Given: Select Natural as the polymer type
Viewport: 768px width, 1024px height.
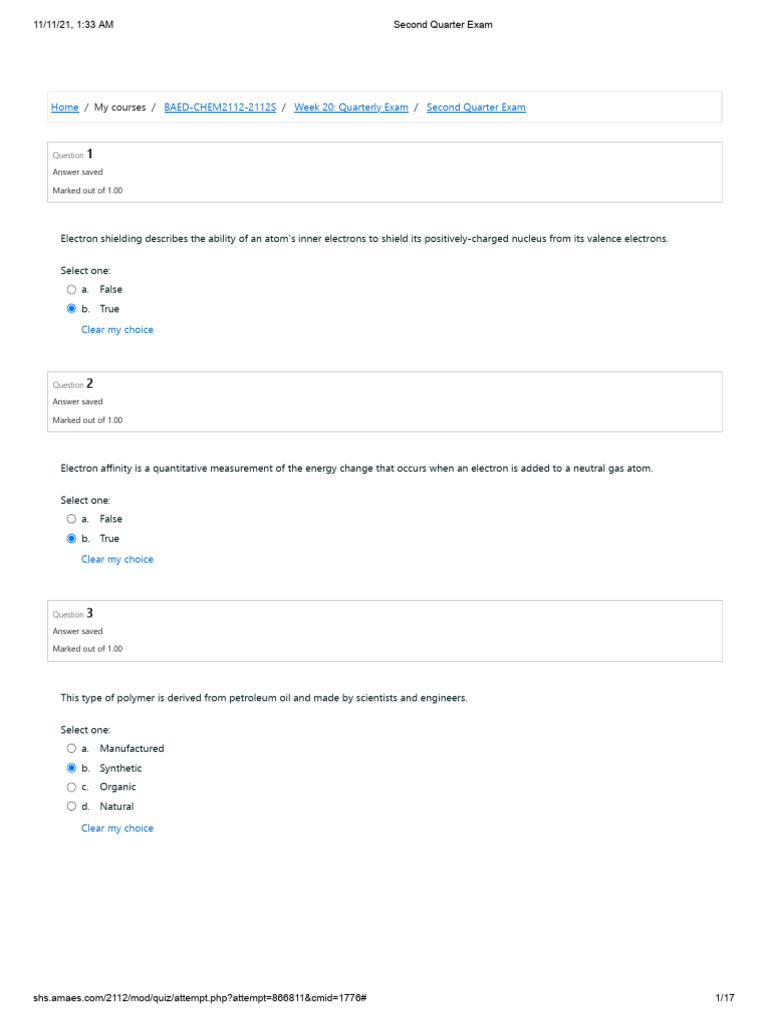Looking at the screenshot, I should pyautogui.click(x=71, y=806).
